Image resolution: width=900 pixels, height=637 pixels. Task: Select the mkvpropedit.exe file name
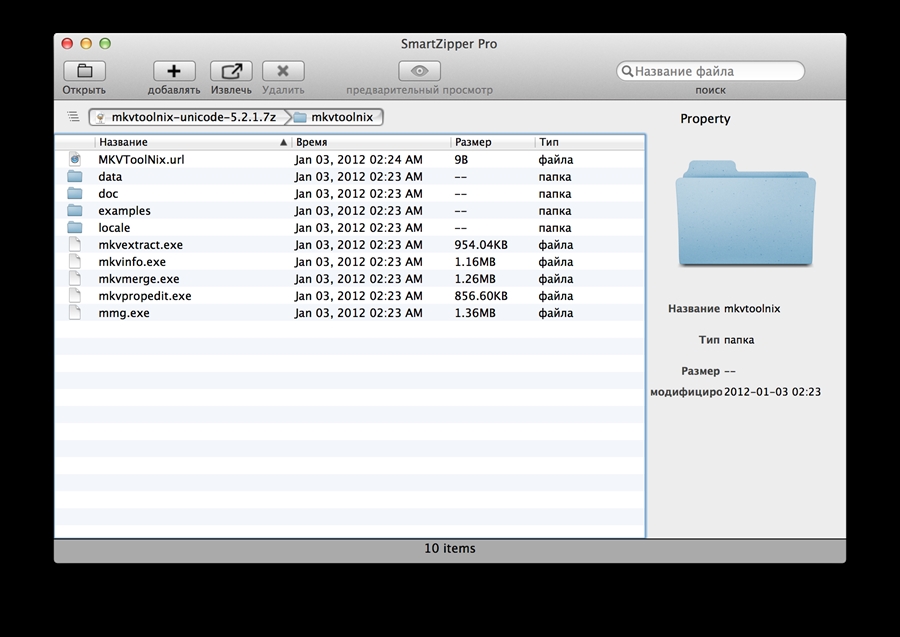click(145, 296)
